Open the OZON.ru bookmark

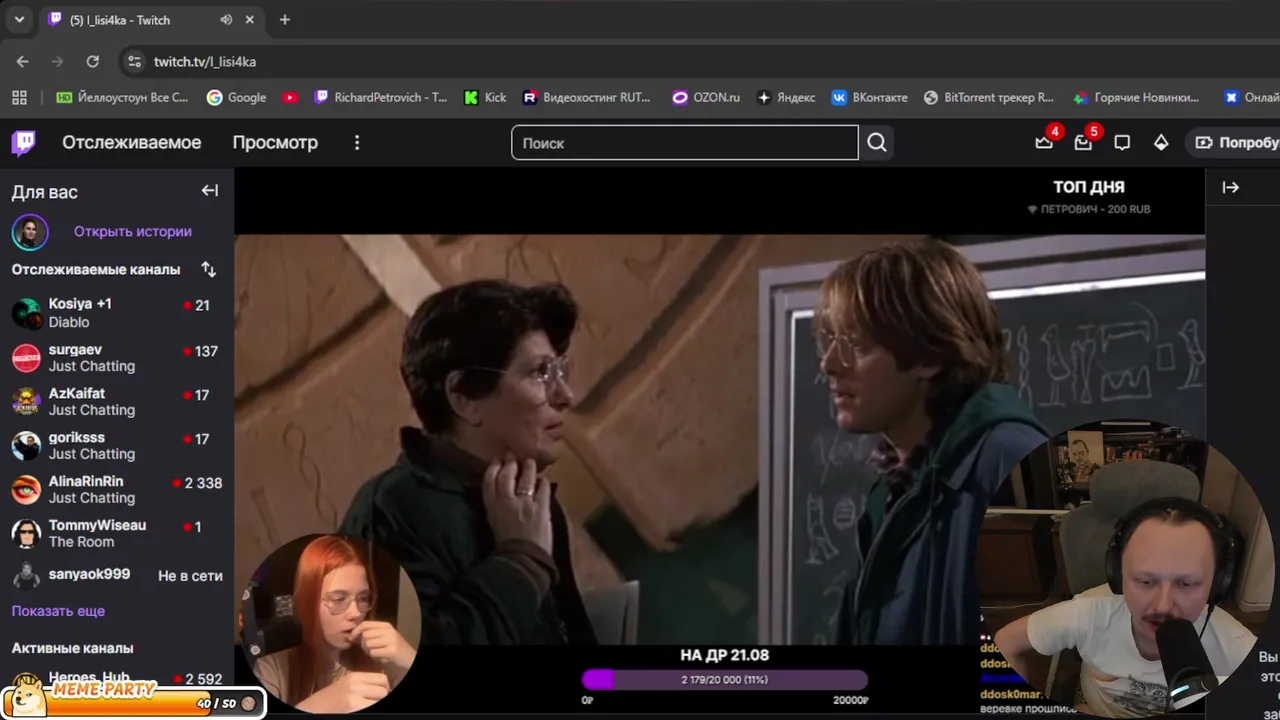[706, 97]
